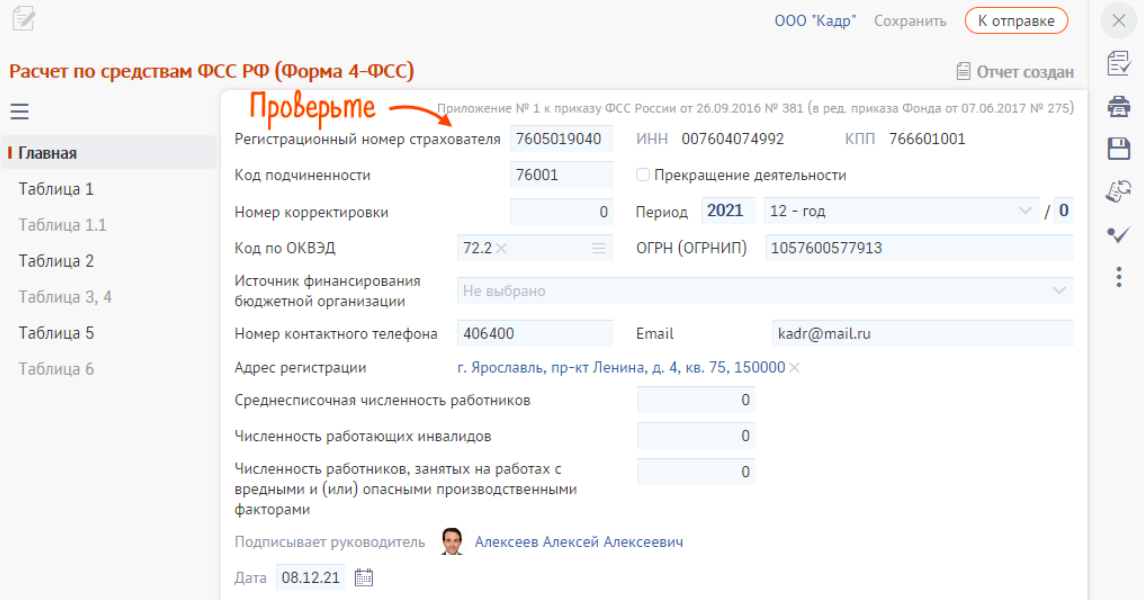Click the print icon in right sidebar
Image resolution: width=1144 pixels, height=600 pixels.
tap(1119, 107)
